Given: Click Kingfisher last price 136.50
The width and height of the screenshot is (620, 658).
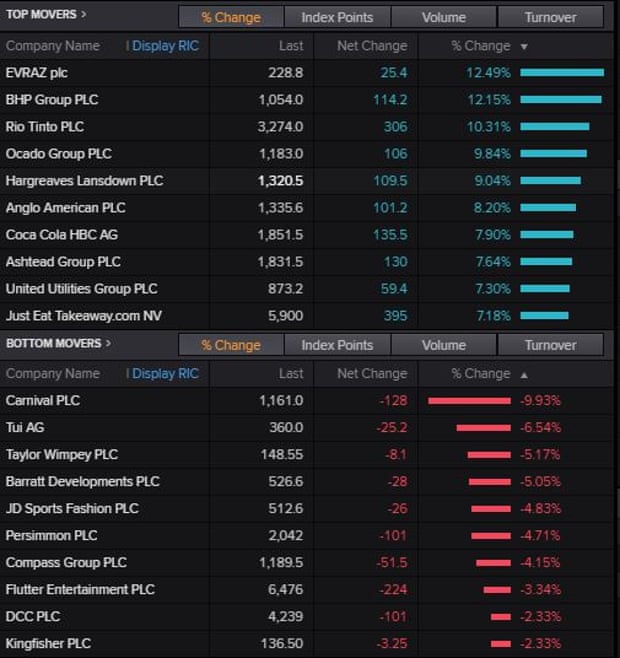Looking at the screenshot, I should pyautogui.click(x=282, y=643).
